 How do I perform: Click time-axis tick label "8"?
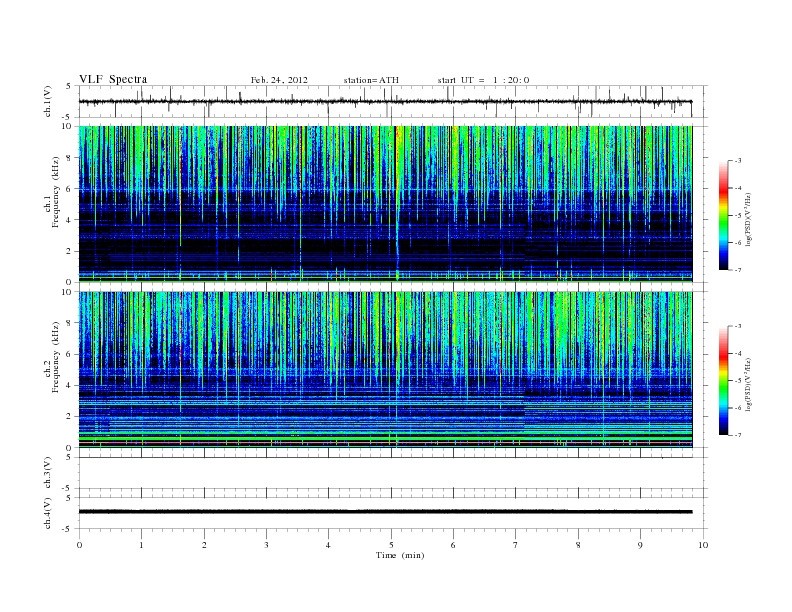(x=578, y=545)
